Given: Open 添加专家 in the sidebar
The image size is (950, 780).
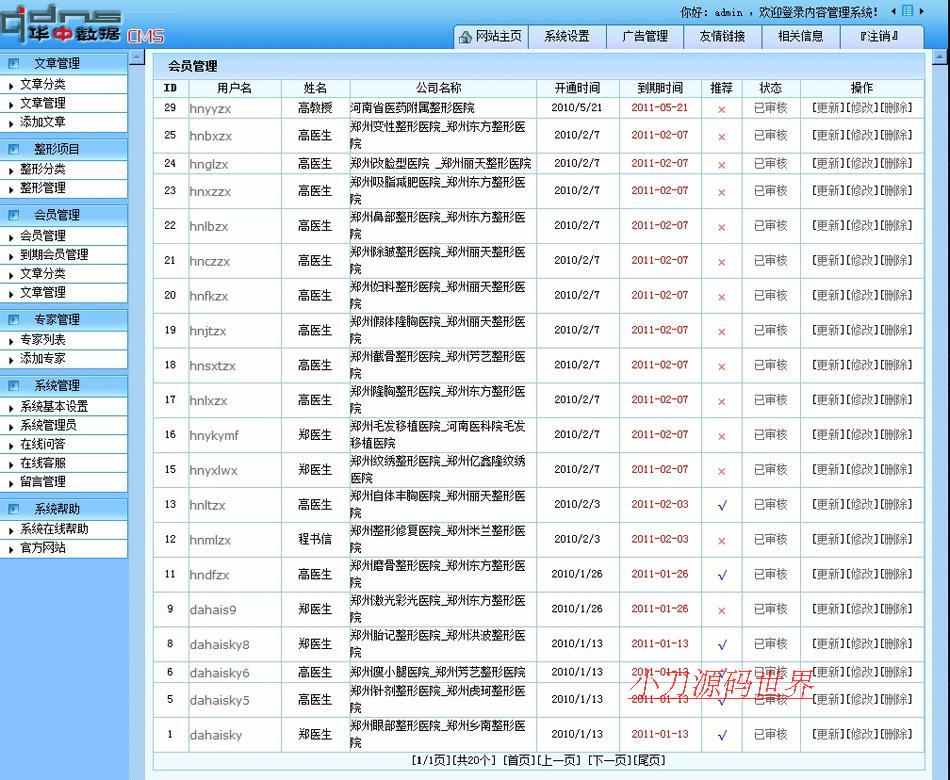Looking at the screenshot, I should [x=42, y=358].
